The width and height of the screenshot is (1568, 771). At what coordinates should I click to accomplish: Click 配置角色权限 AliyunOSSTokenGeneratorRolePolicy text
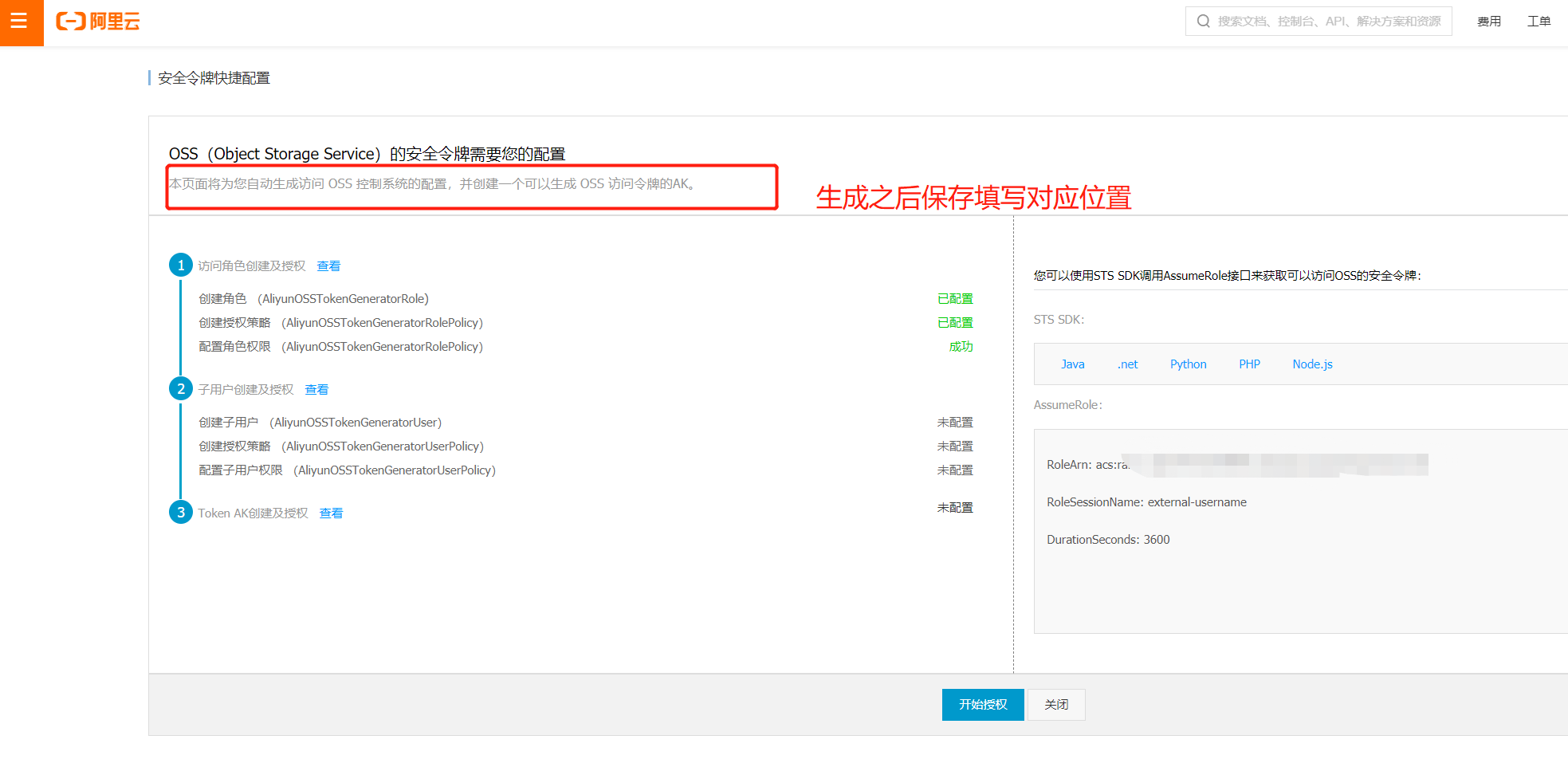tap(341, 347)
